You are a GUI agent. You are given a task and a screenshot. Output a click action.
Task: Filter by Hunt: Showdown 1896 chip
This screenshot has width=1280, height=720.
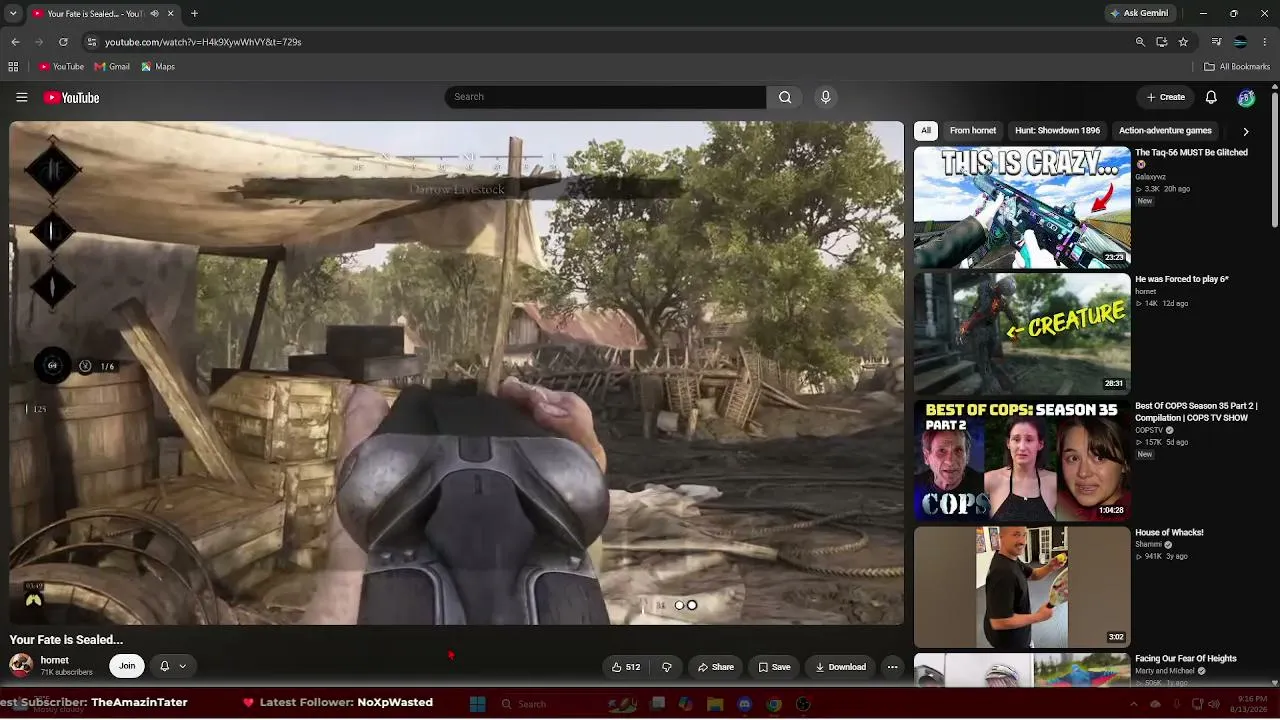click(1057, 131)
